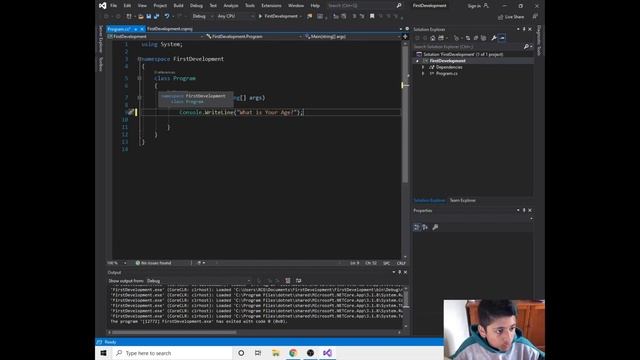Image resolution: width=640 pixels, height=360 pixels.
Task: Toggle Preview Selected Items in Solution Explorer toolbar
Action: [x=502, y=38]
